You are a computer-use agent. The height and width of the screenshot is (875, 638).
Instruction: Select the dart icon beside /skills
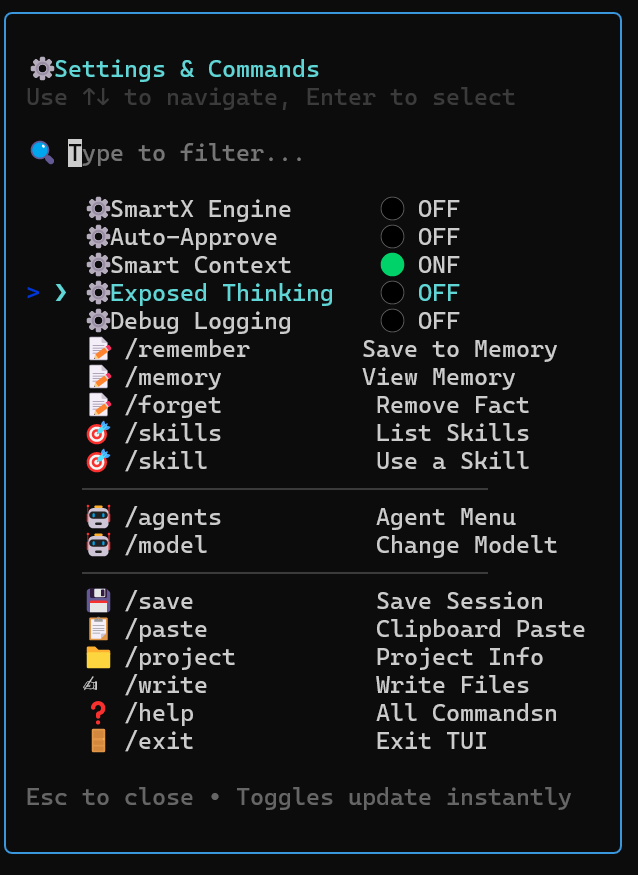(x=97, y=433)
